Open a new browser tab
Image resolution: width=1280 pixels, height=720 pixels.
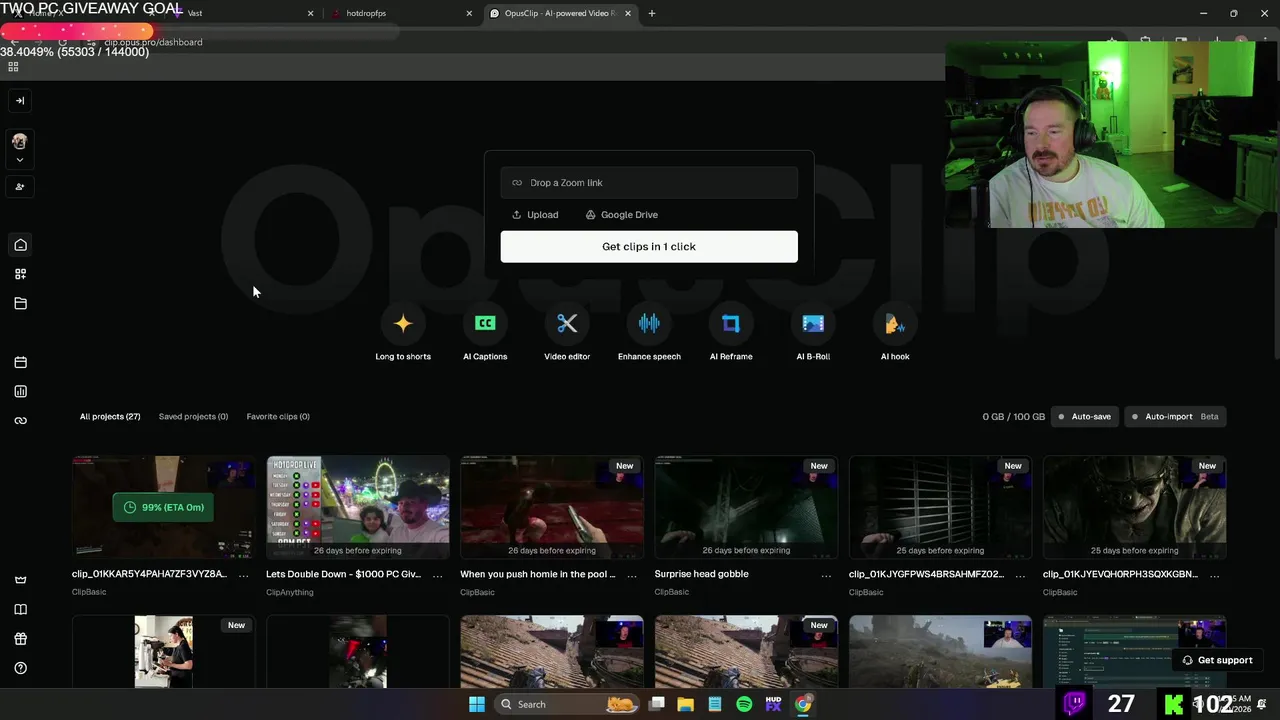coord(652,13)
